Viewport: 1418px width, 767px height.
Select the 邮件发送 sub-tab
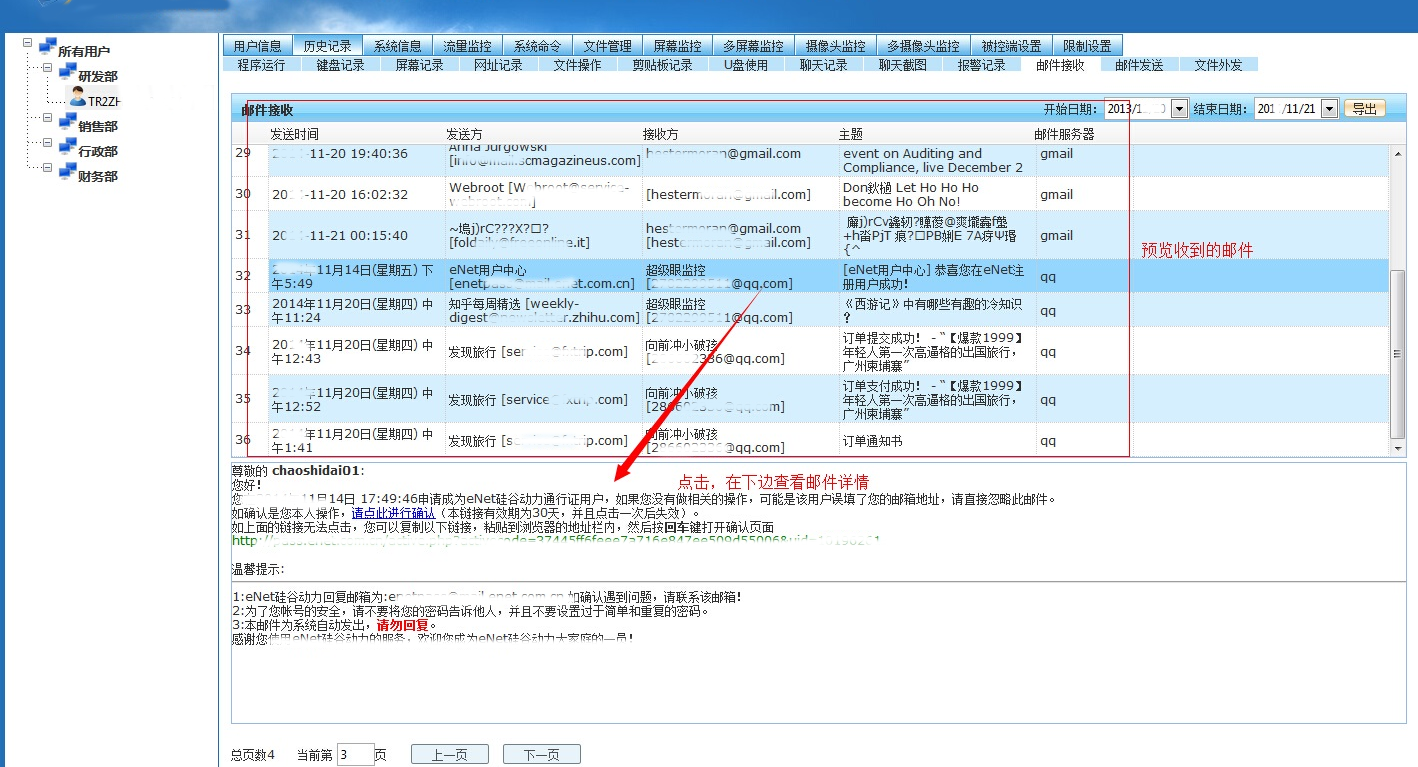point(1139,64)
